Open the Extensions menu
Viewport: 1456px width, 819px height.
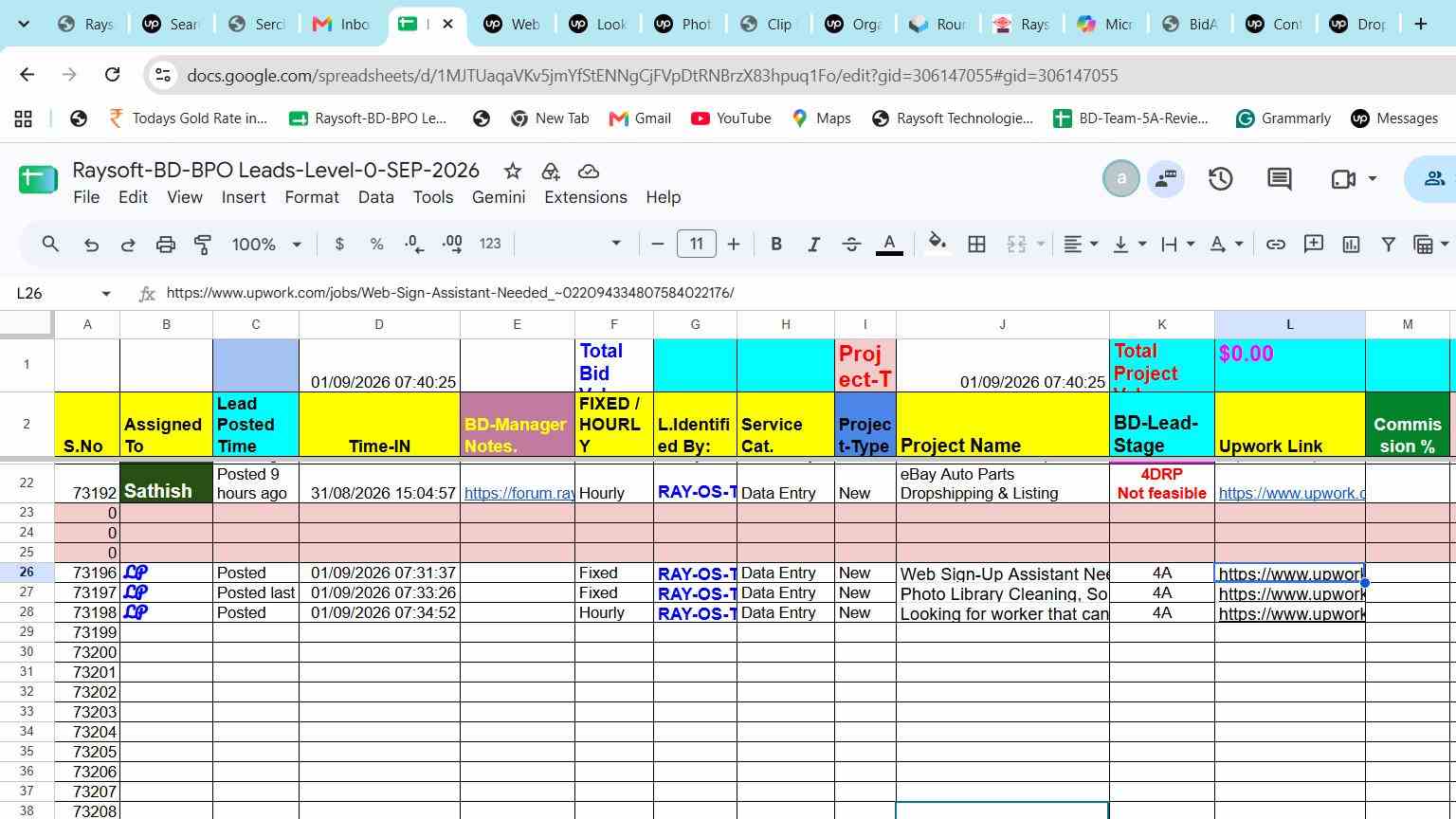(x=585, y=197)
